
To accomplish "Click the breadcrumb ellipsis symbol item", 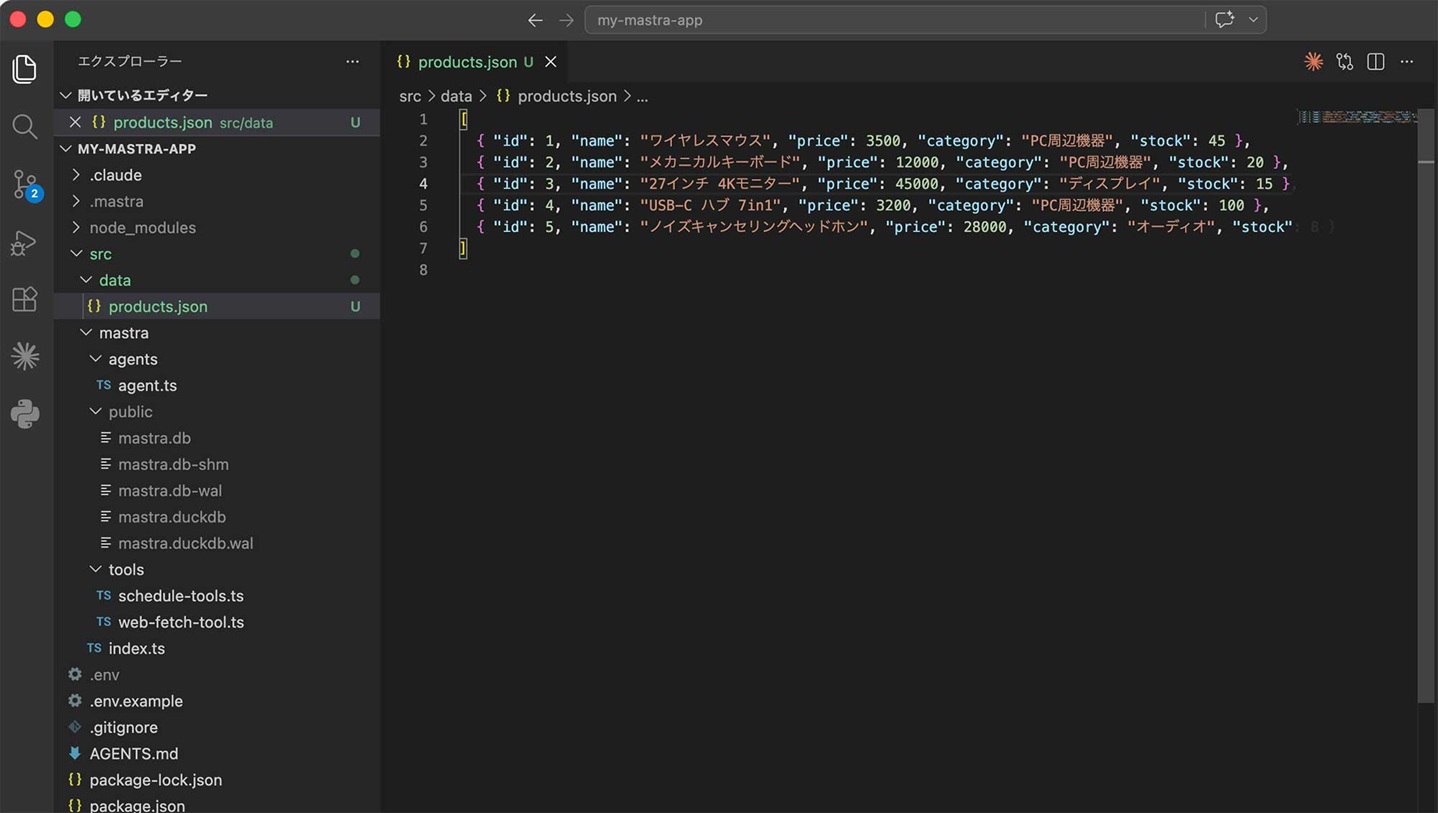I will click(642, 96).
